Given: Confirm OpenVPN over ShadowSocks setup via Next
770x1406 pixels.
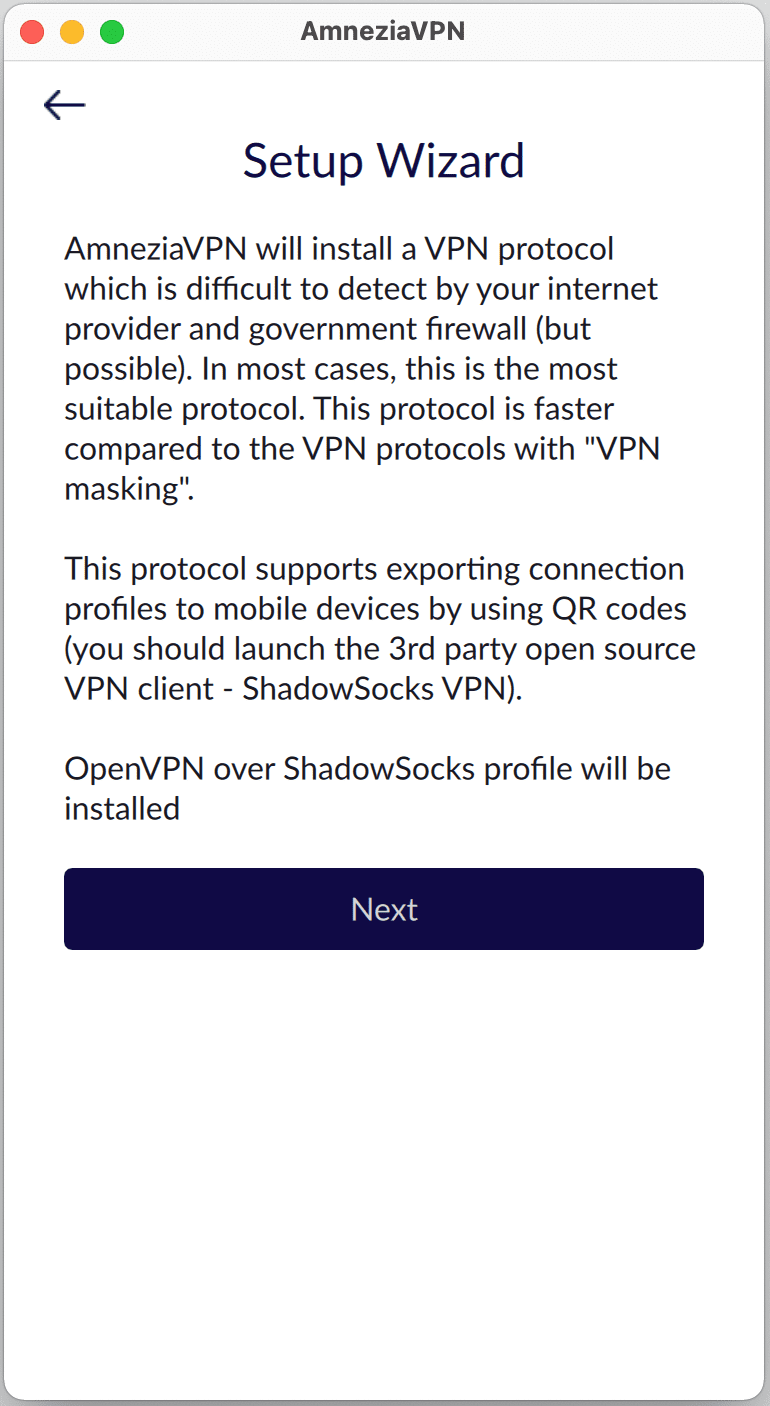Looking at the screenshot, I should pos(384,909).
